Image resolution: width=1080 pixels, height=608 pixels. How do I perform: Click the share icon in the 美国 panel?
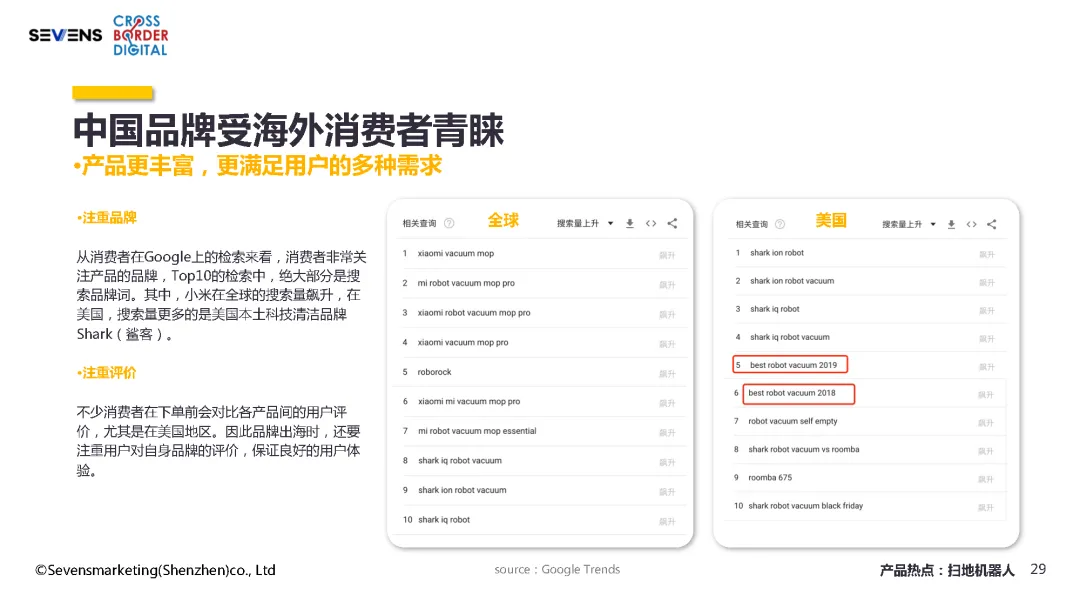click(992, 224)
